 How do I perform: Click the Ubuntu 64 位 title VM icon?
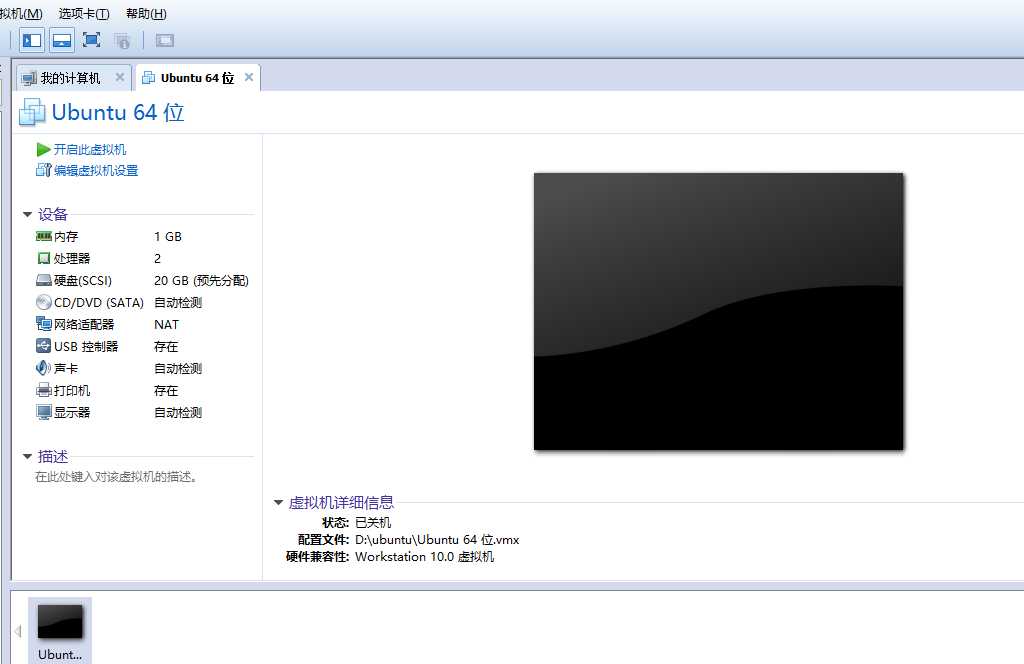click(32, 112)
